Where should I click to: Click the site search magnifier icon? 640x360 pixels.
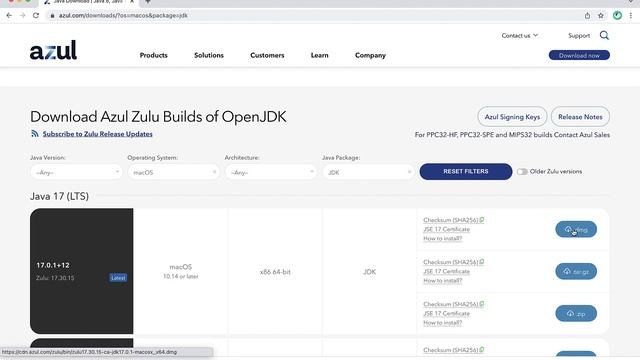click(604, 36)
